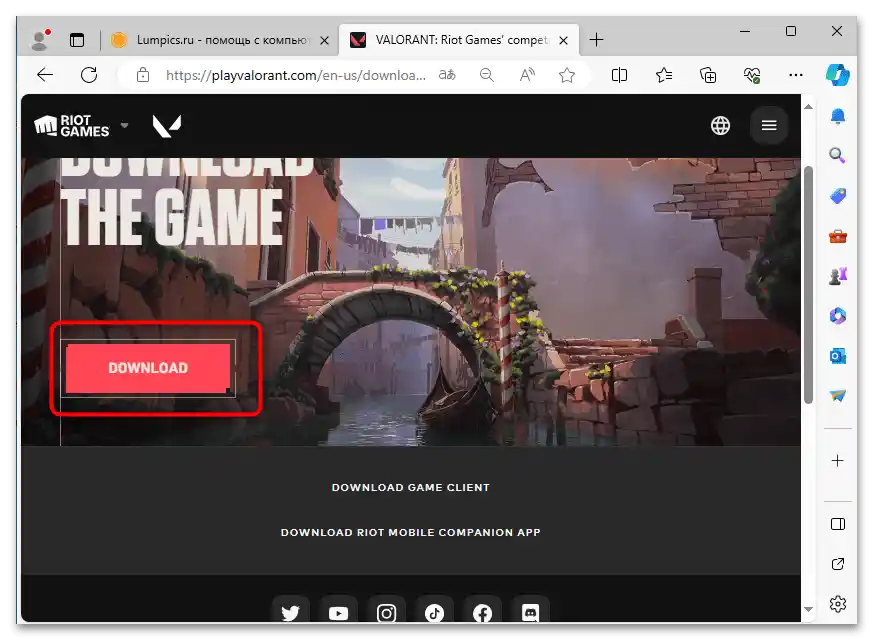Open tab actions menu
This screenshot has width=873, height=640.
[77, 40]
